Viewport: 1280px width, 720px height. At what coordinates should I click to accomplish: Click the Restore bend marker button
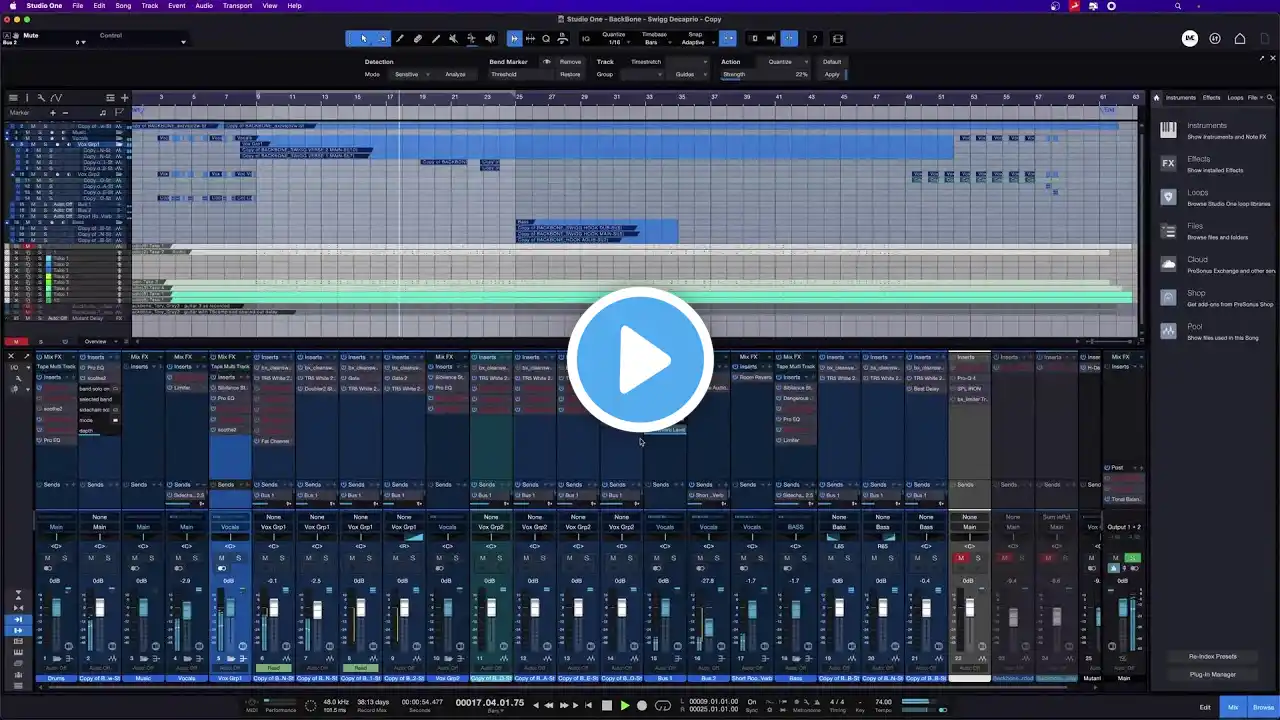coord(570,74)
